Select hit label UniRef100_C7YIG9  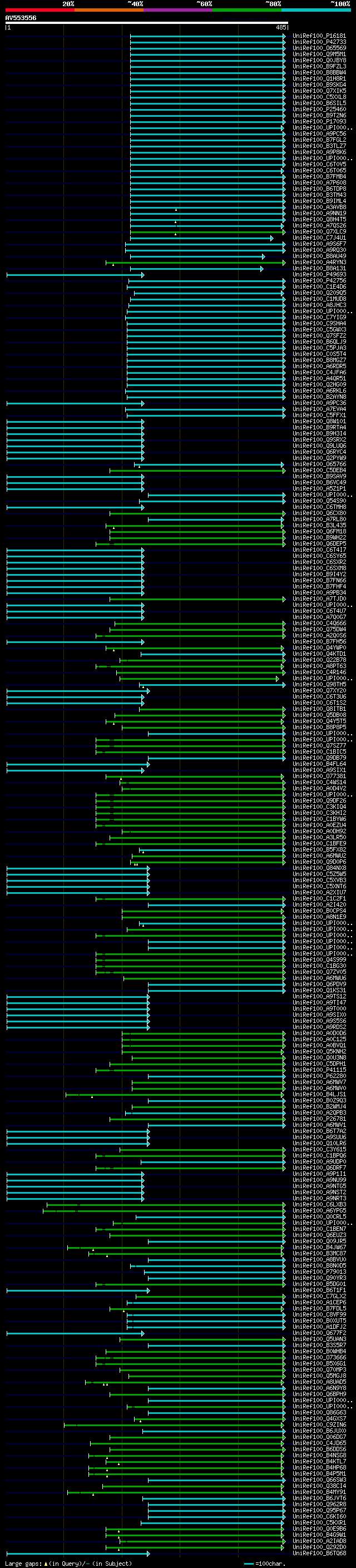(x=319, y=317)
